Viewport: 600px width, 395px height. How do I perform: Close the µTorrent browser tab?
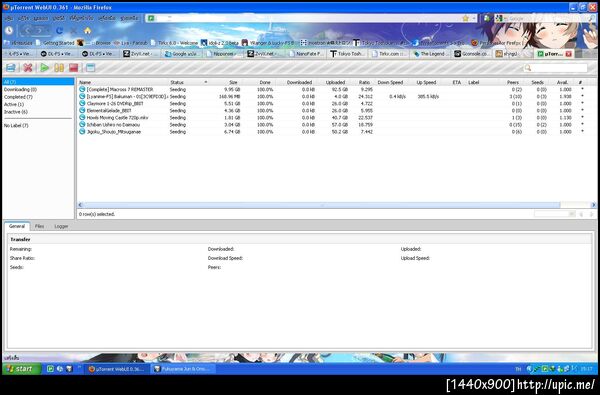569,54
